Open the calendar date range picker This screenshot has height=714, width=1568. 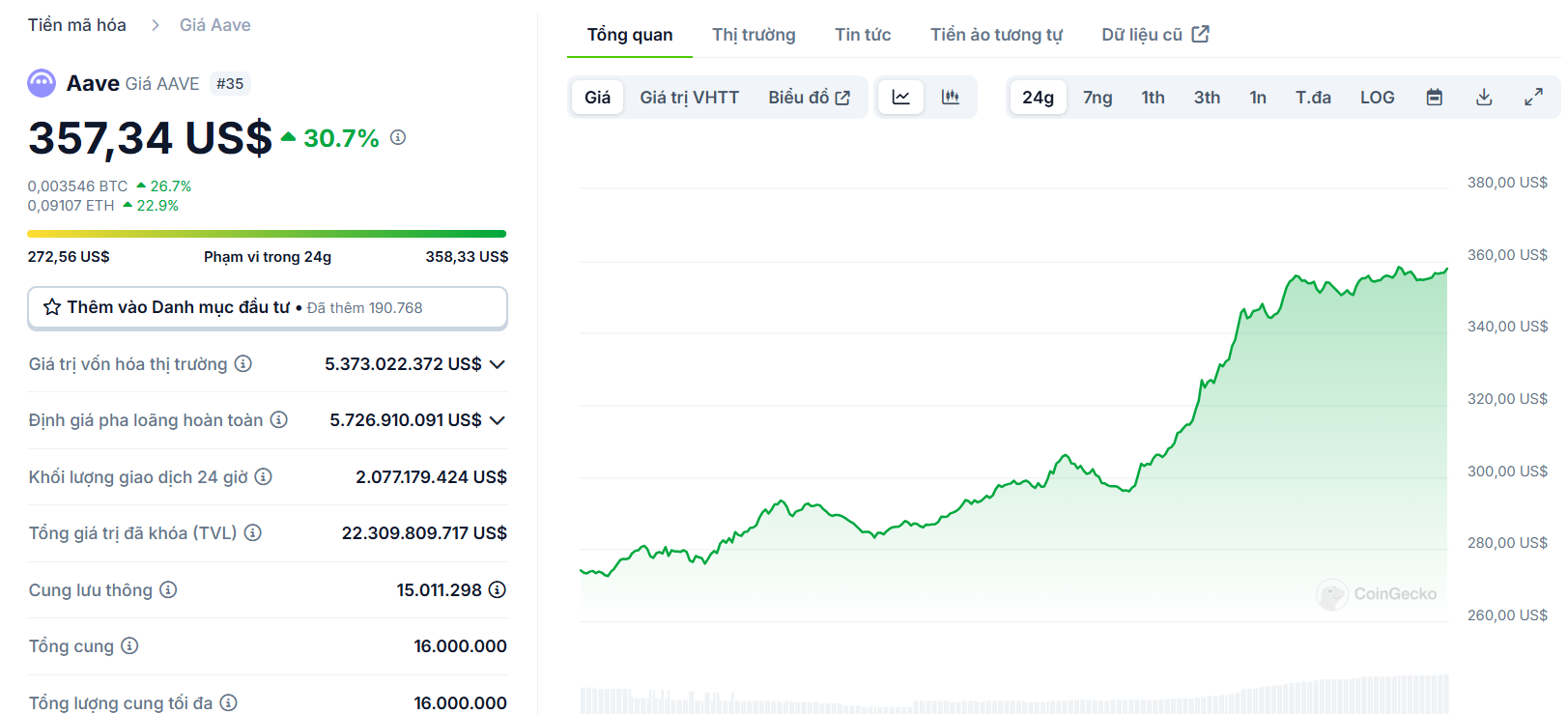pos(1435,97)
